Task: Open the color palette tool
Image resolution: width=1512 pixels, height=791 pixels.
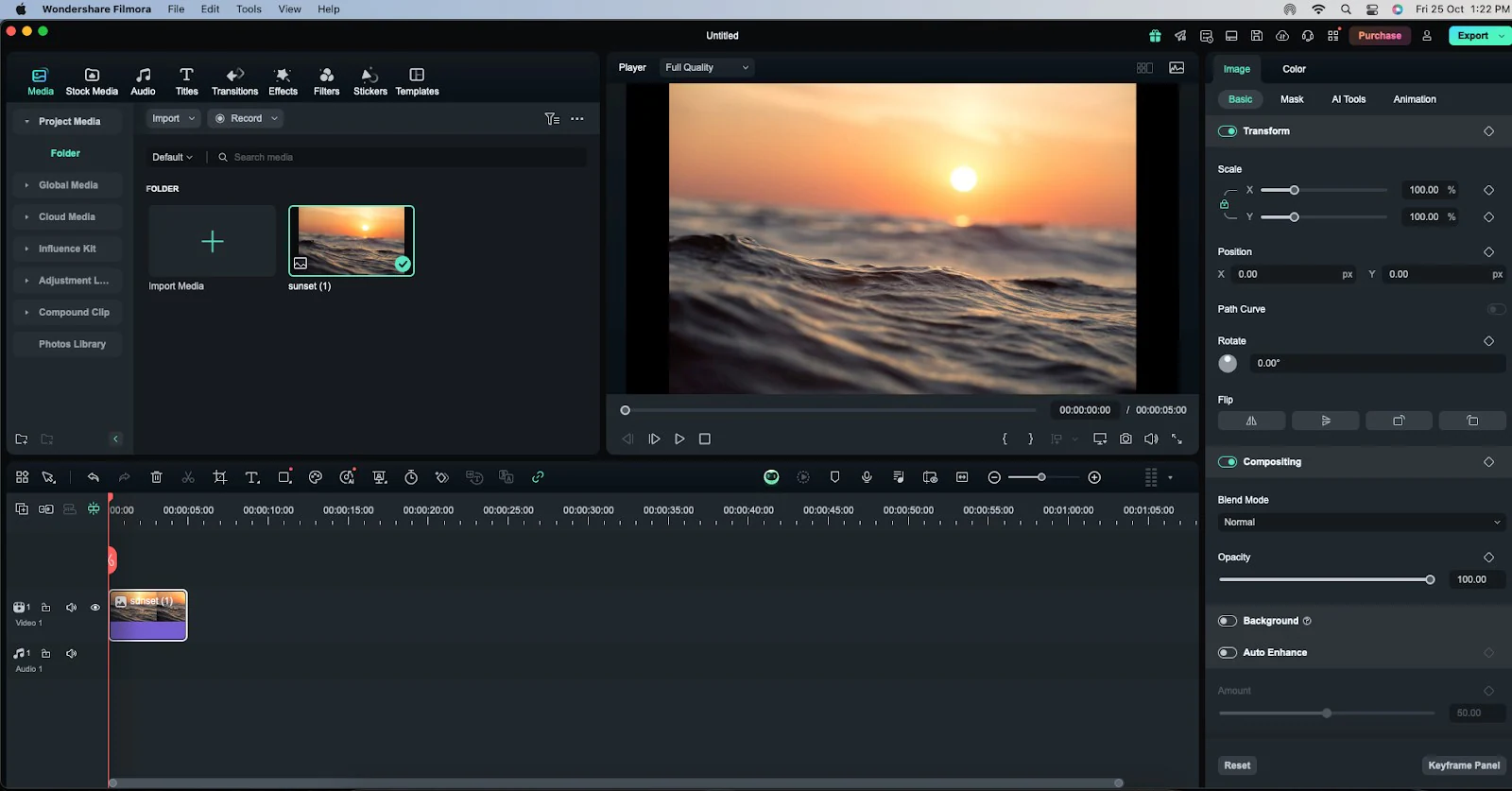Action: point(316,477)
